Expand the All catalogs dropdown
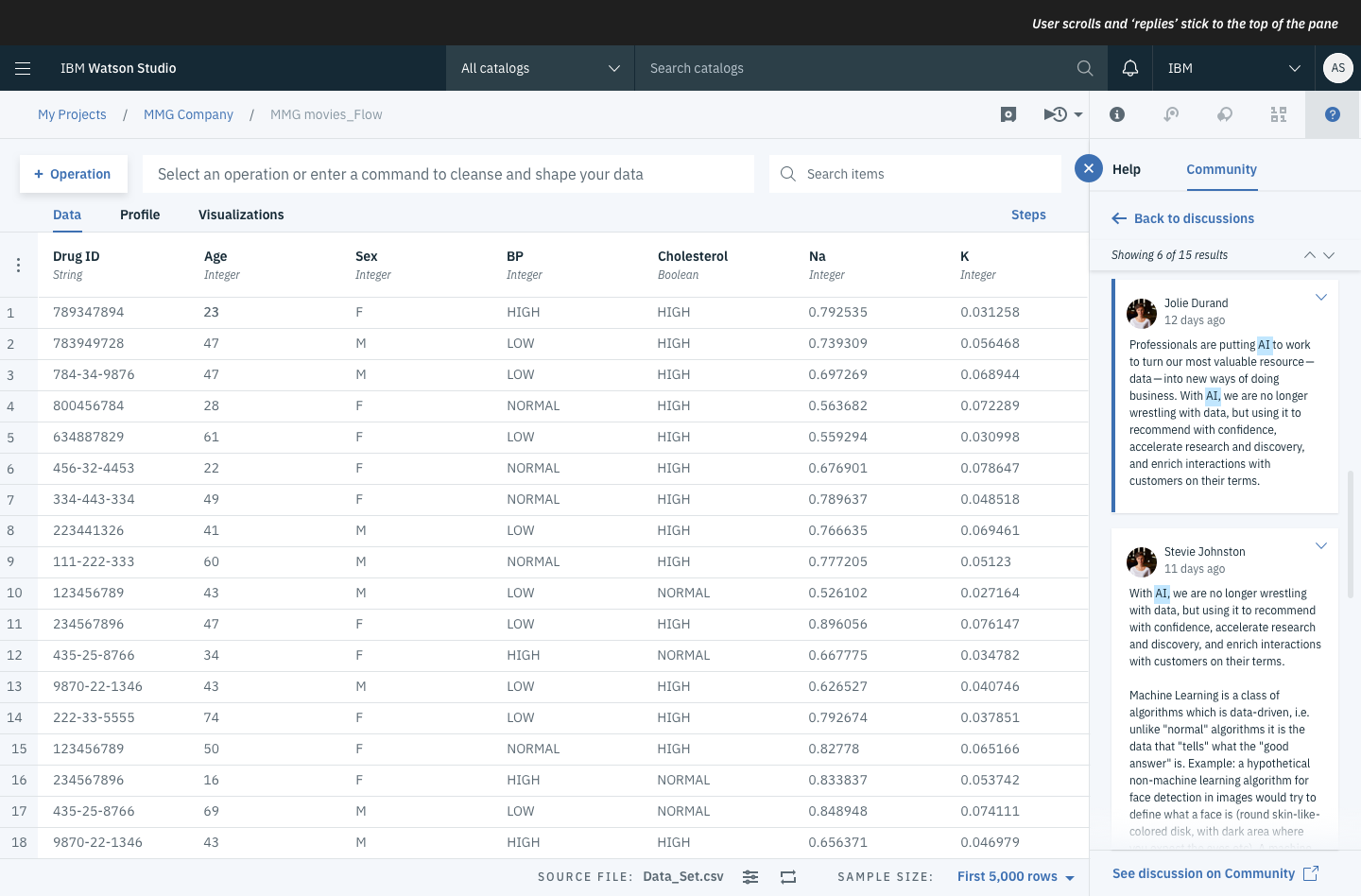The height and width of the screenshot is (896, 1361). [540, 68]
